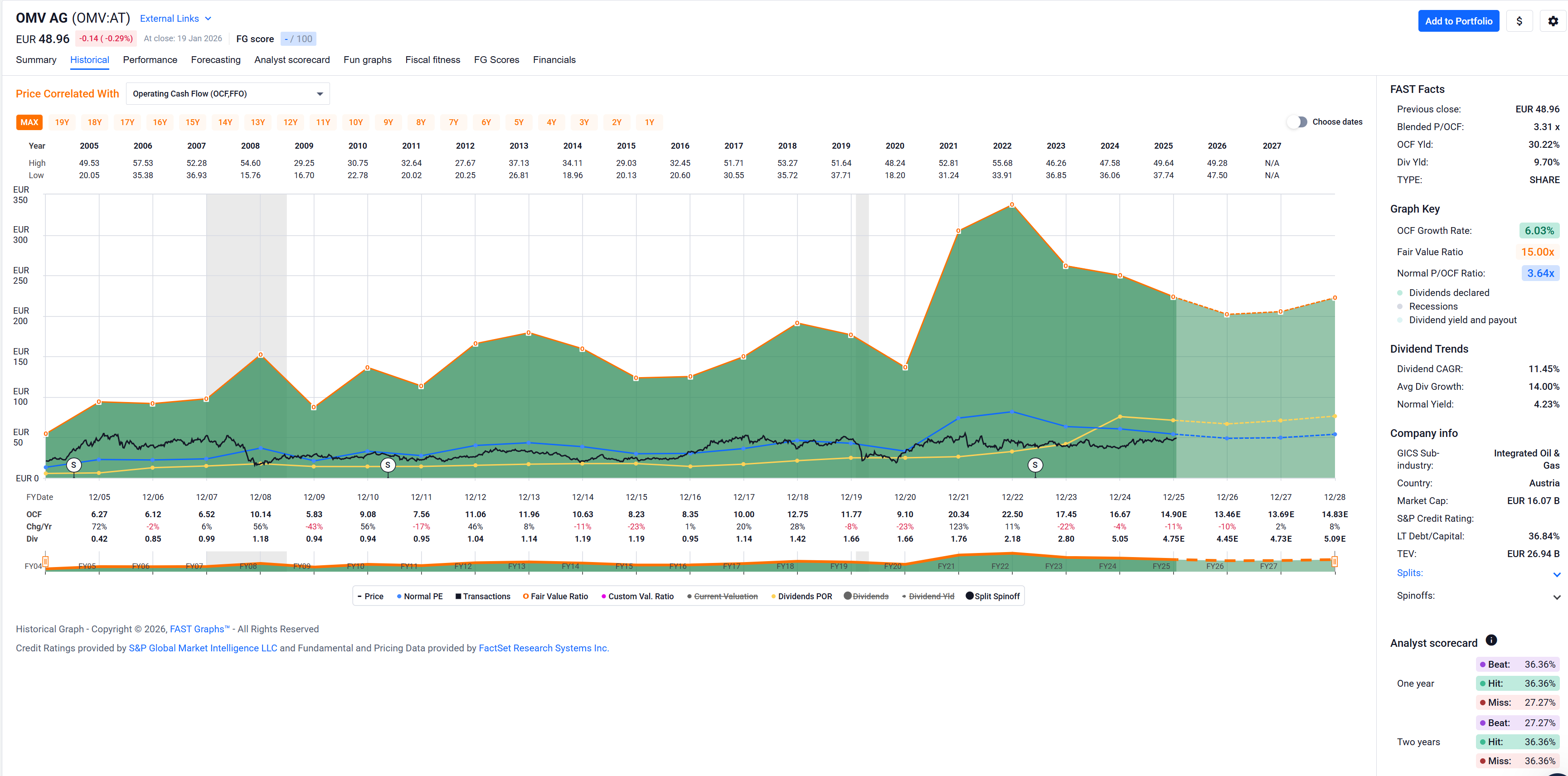Click the first split marker near 2005
Screen dimensions: 1568x776
coord(73,465)
